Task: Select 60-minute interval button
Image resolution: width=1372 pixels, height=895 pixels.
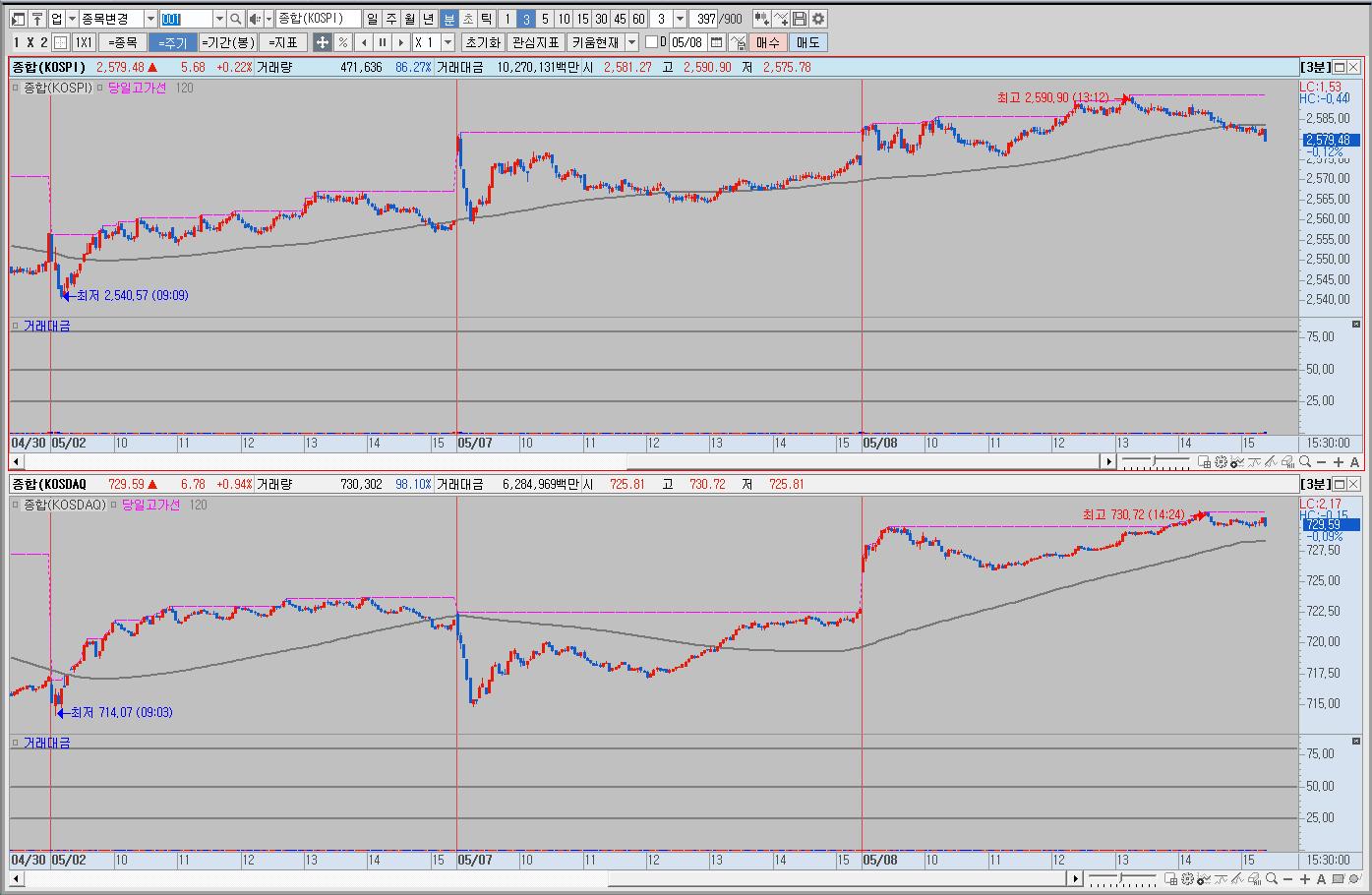Action: tap(638, 19)
